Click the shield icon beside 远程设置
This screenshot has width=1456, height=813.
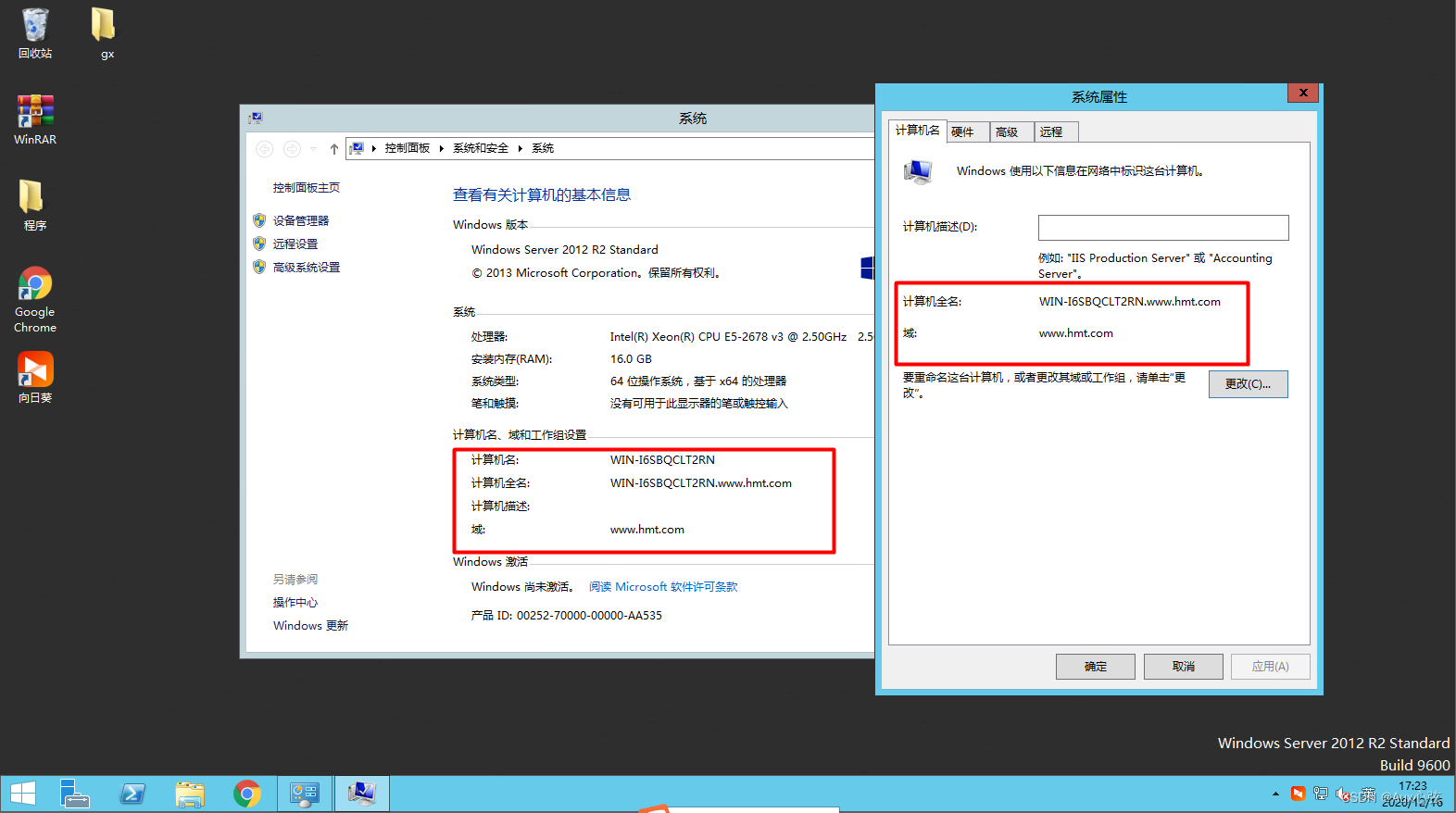click(259, 244)
